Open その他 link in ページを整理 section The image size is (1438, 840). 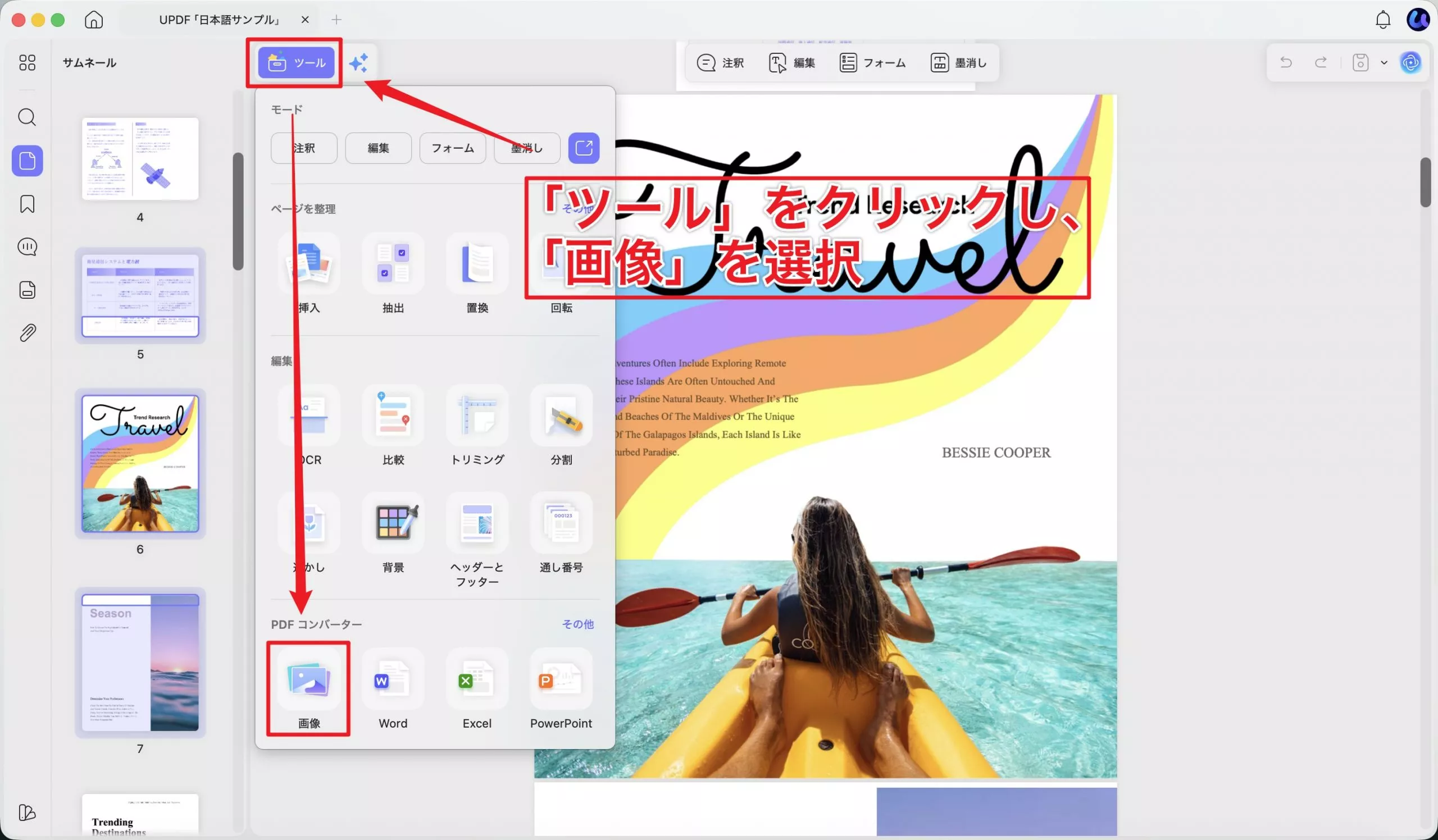(x=577, y=209)
